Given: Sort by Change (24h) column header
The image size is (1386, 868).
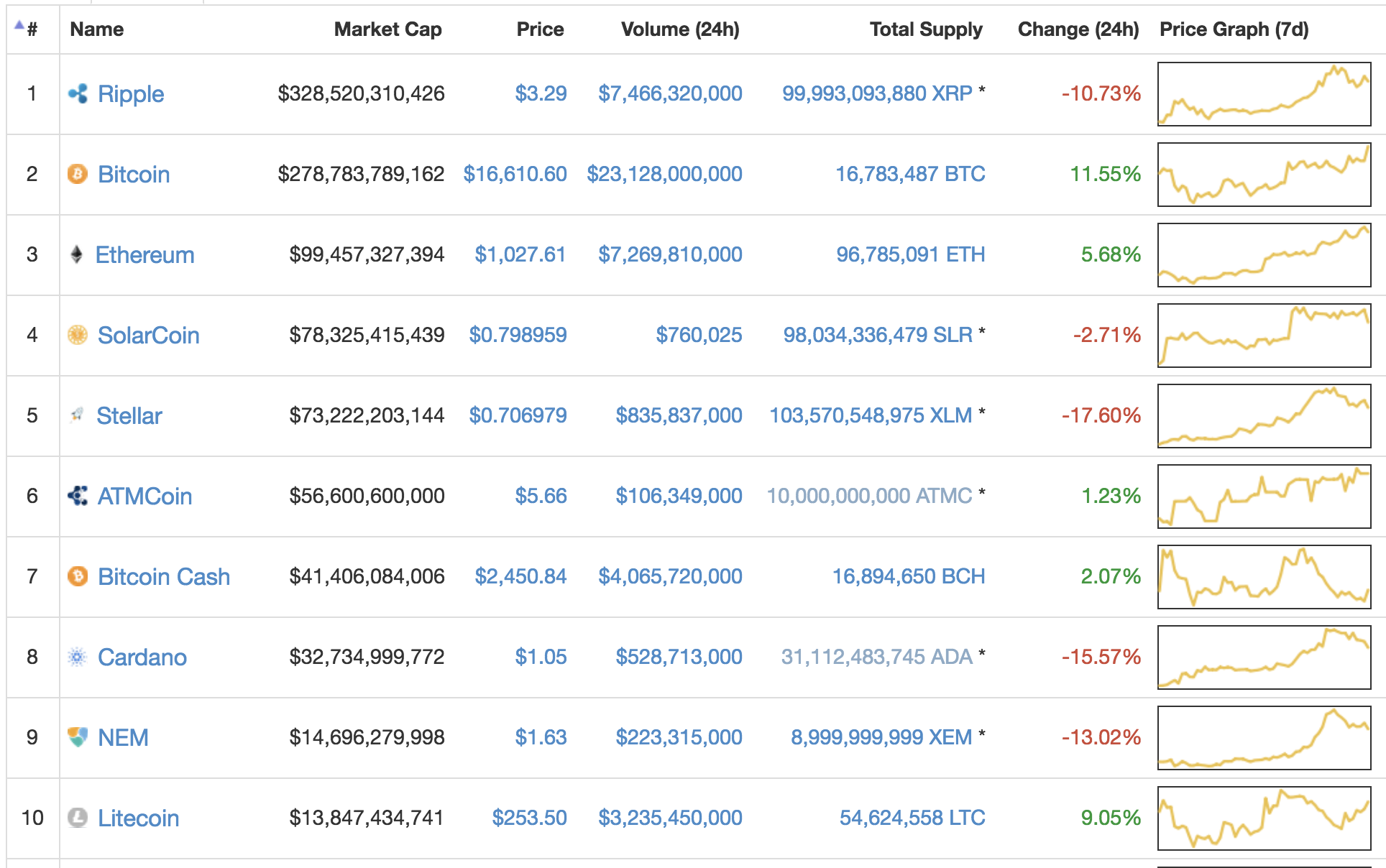Looking at the screenshot, I should click(x=1078, y=29).
